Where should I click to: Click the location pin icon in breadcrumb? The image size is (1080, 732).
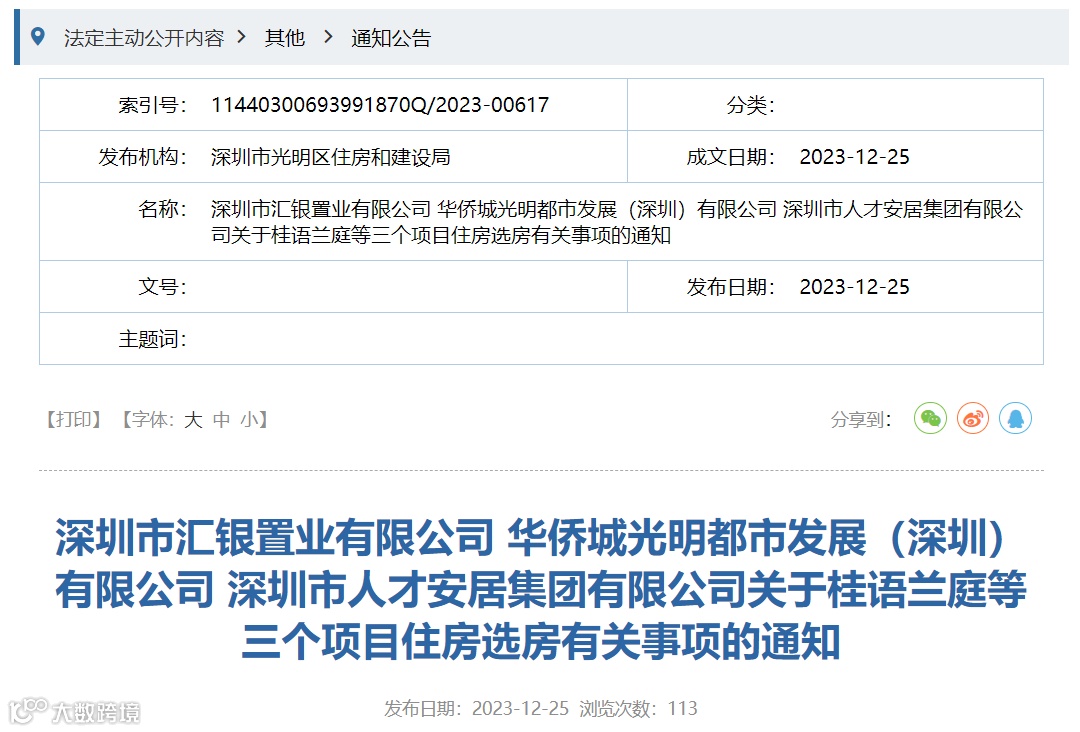(38, 36)
